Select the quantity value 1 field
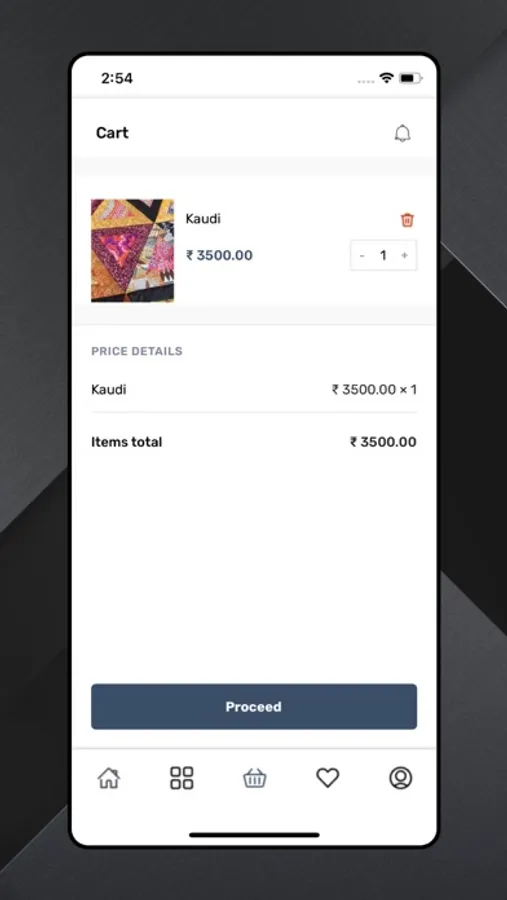Viewport: 507px width, 900px height. coord(383,255)
